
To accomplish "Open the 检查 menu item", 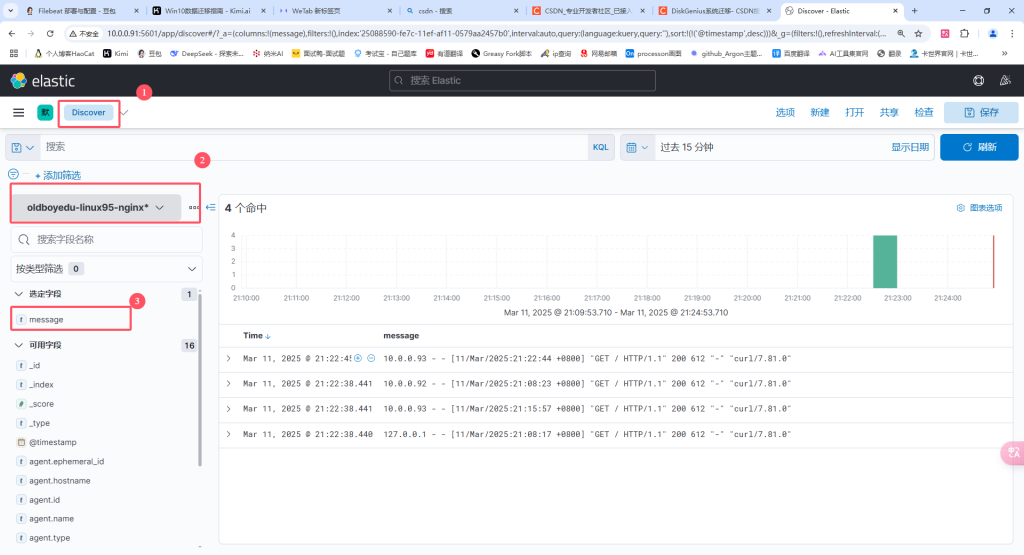I will tap(924, 113).
